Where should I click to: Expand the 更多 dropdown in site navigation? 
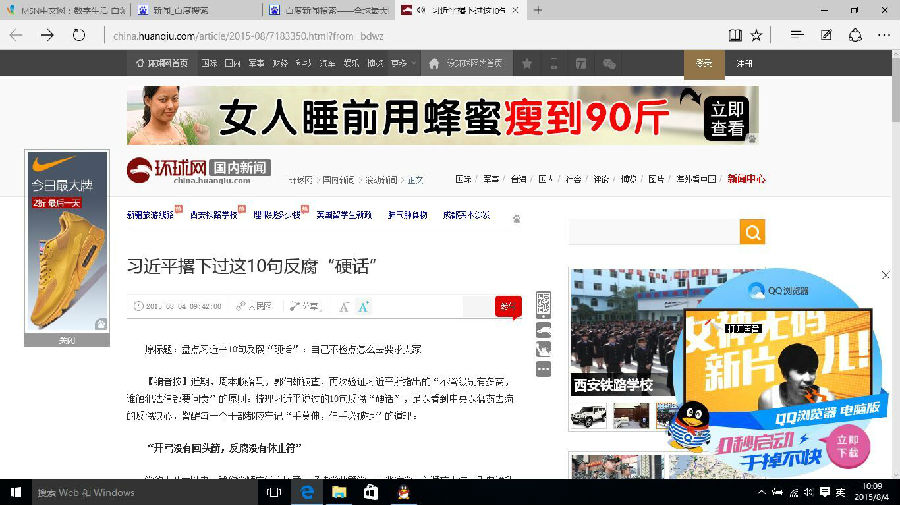point(403,63)
